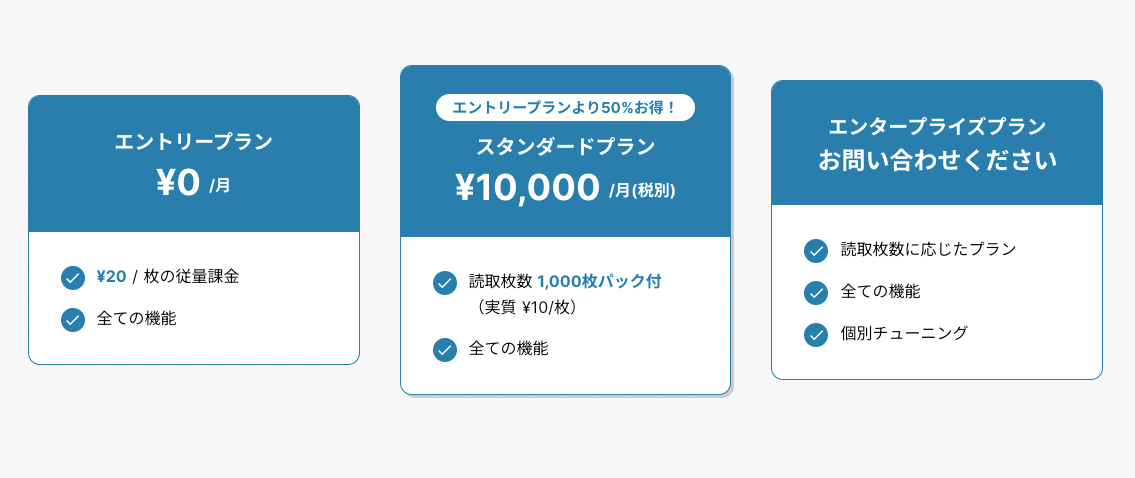Click 読取枚数に応じたプラン feature text

[x=928, y=249]
